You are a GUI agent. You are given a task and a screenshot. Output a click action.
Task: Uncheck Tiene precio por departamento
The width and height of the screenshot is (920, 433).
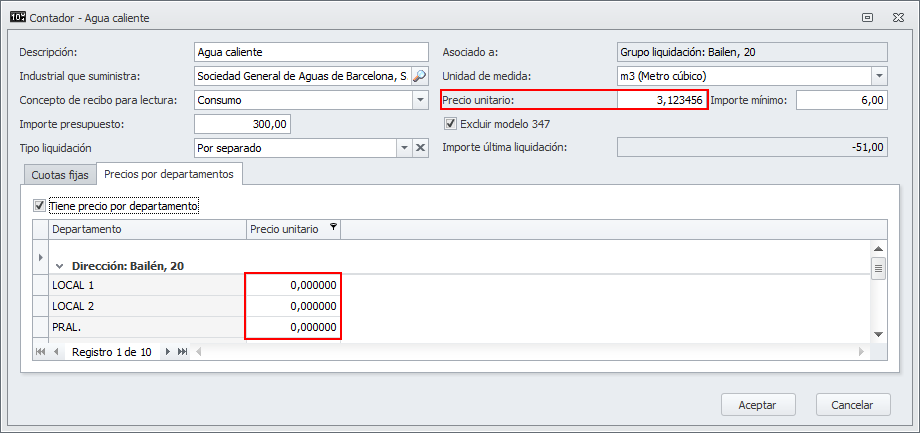[x=40, y=206]
